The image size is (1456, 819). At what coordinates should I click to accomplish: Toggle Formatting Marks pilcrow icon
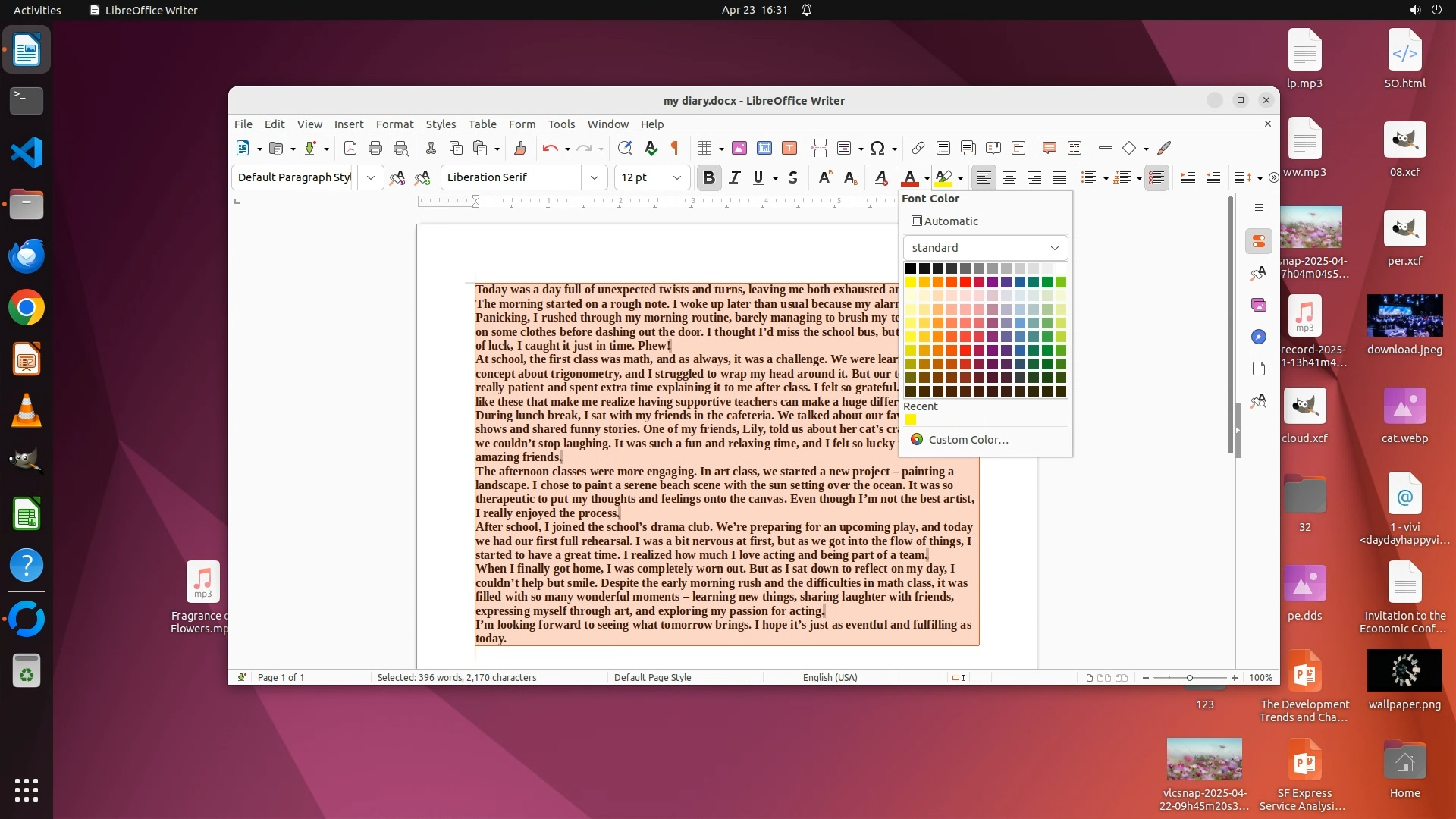(674, 148)
